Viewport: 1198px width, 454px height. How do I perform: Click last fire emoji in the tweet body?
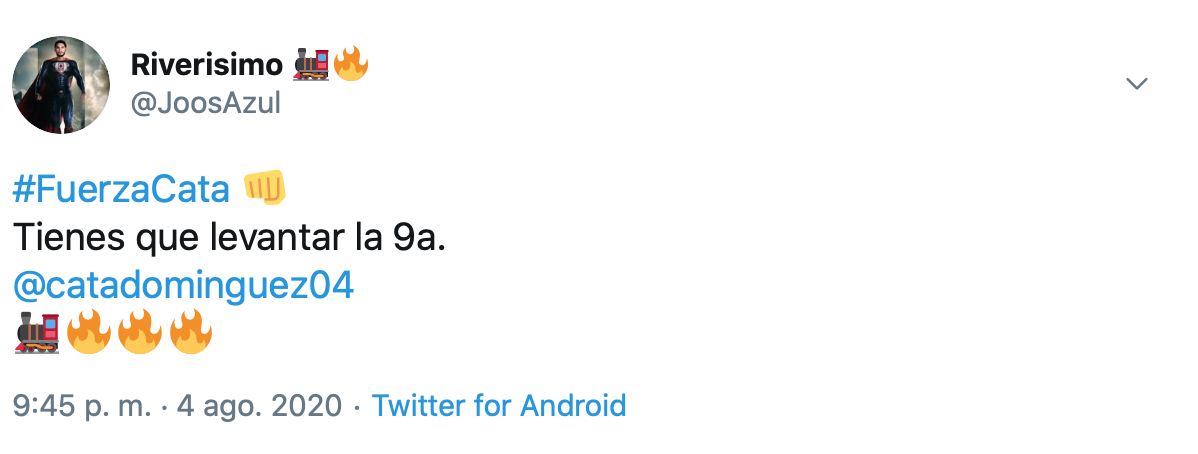pyautogui.click(x=190, y=333)
